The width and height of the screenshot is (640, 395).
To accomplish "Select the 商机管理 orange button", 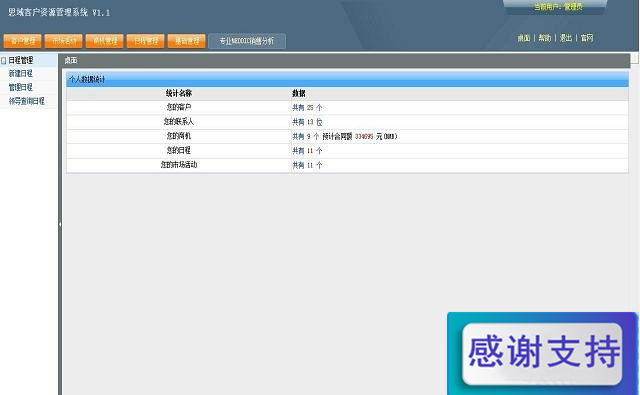I will [105, 41].
